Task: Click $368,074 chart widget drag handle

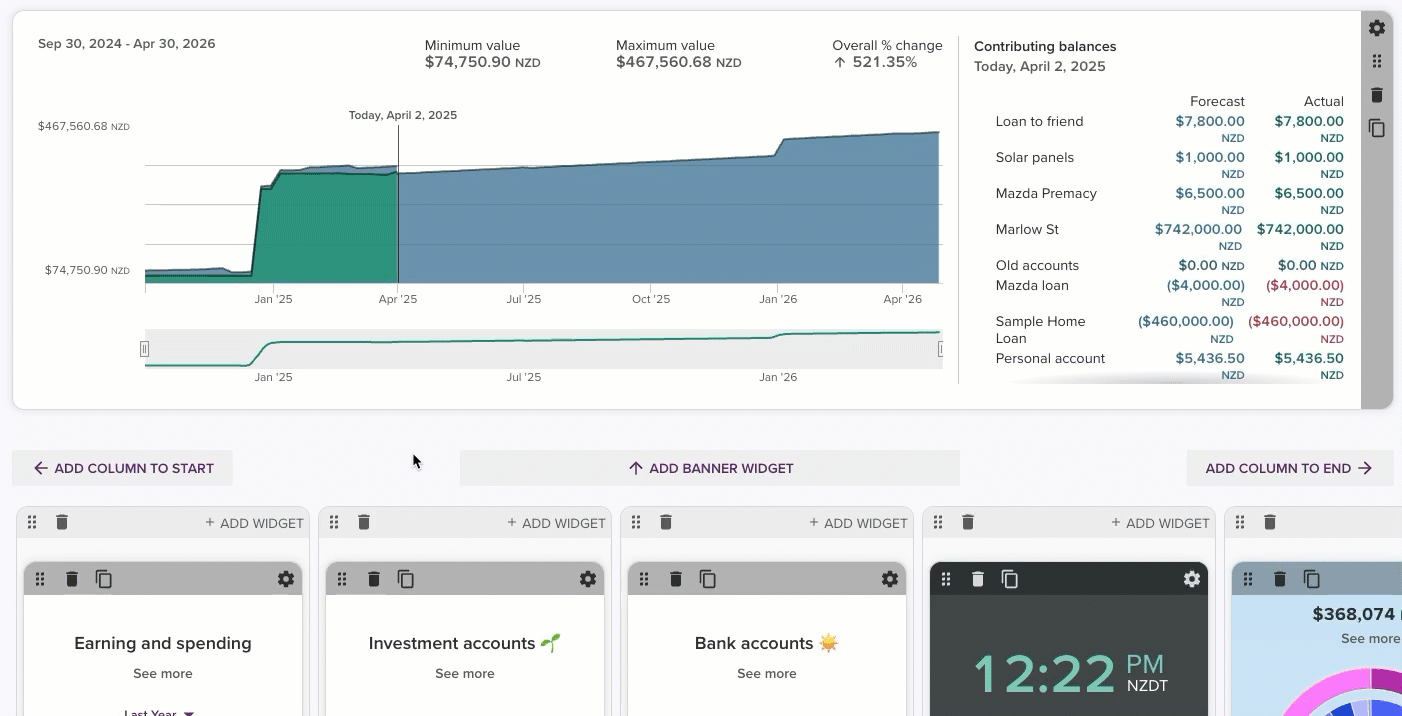Action: [1248, 579]
